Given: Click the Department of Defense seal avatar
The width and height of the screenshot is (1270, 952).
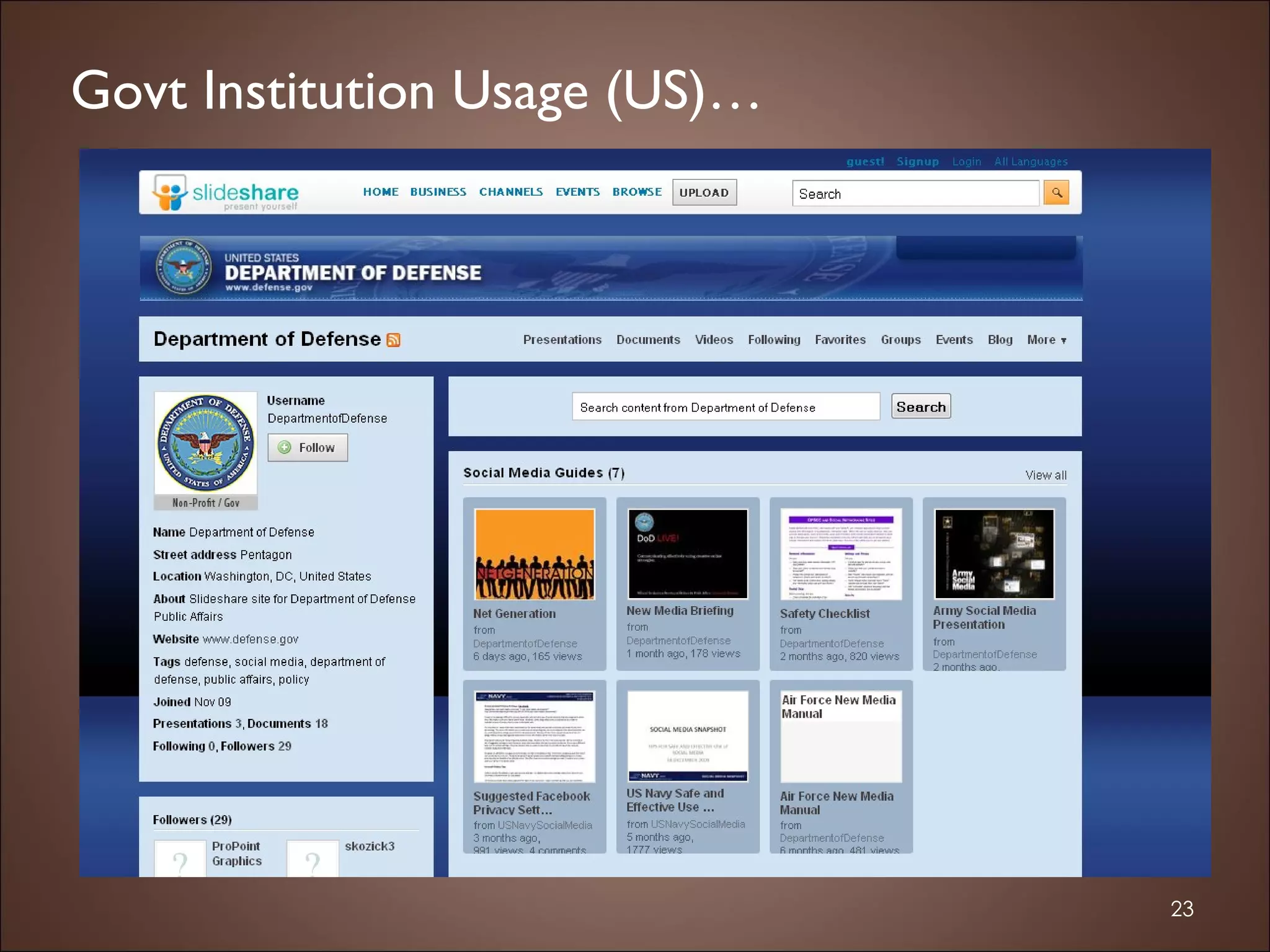Looking at the screenshot, I should pyautogui.click(x=205, y=443).
